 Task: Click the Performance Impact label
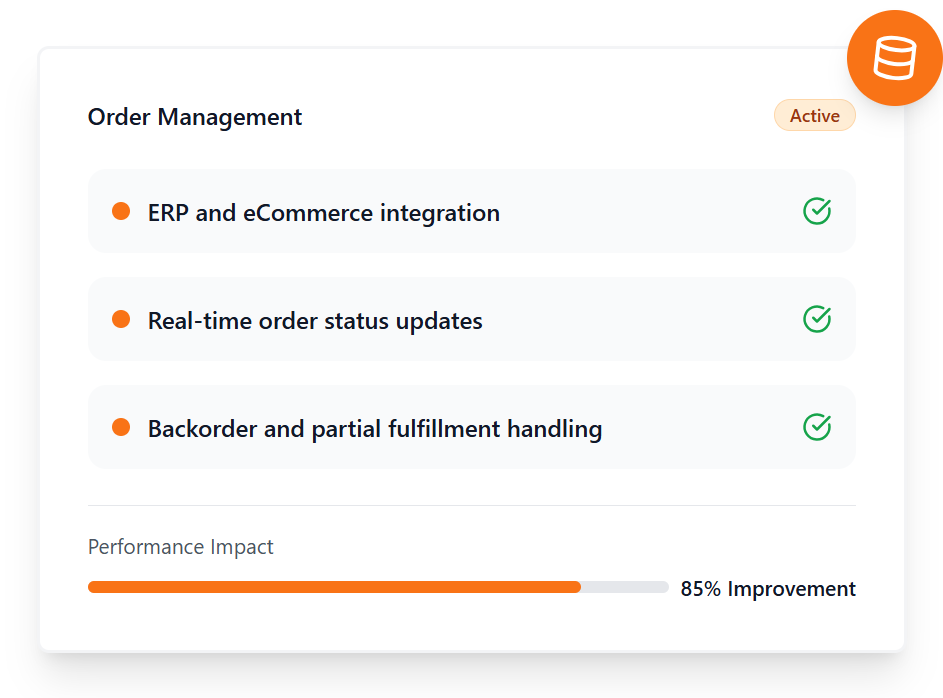pyautogui.click(x=181, y=547)
